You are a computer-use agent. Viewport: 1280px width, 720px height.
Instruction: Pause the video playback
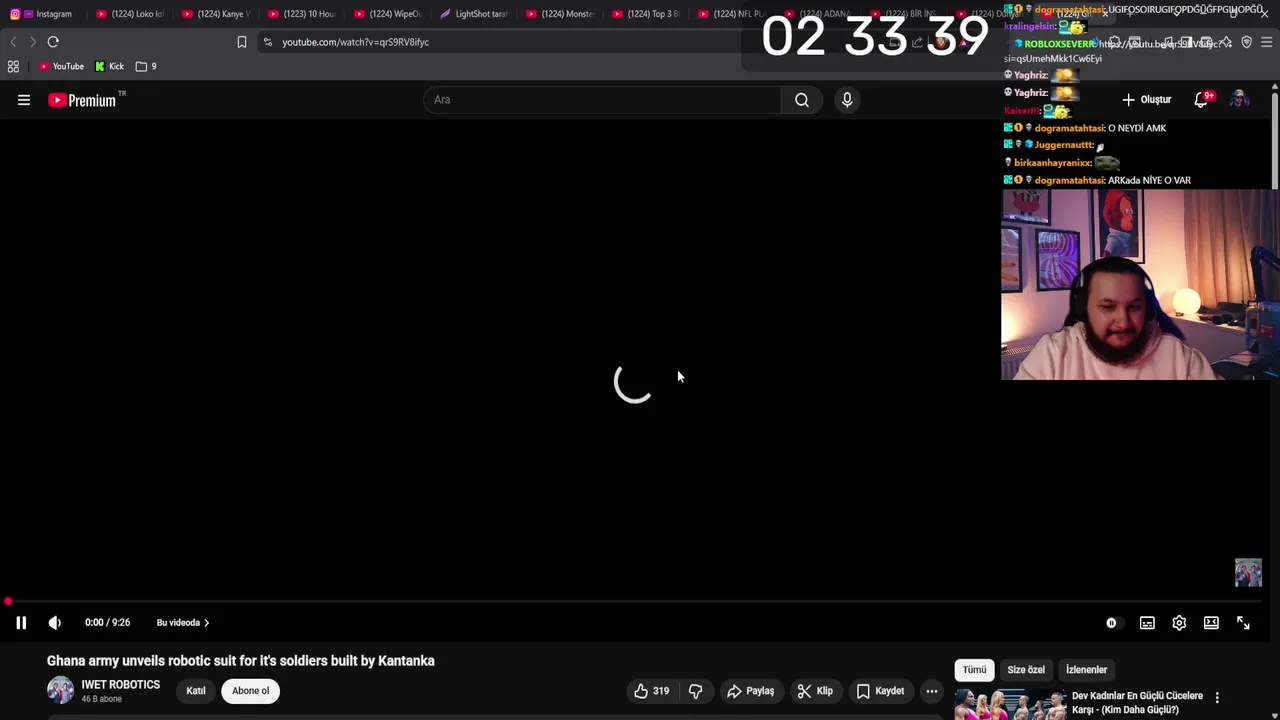[20, 623]
